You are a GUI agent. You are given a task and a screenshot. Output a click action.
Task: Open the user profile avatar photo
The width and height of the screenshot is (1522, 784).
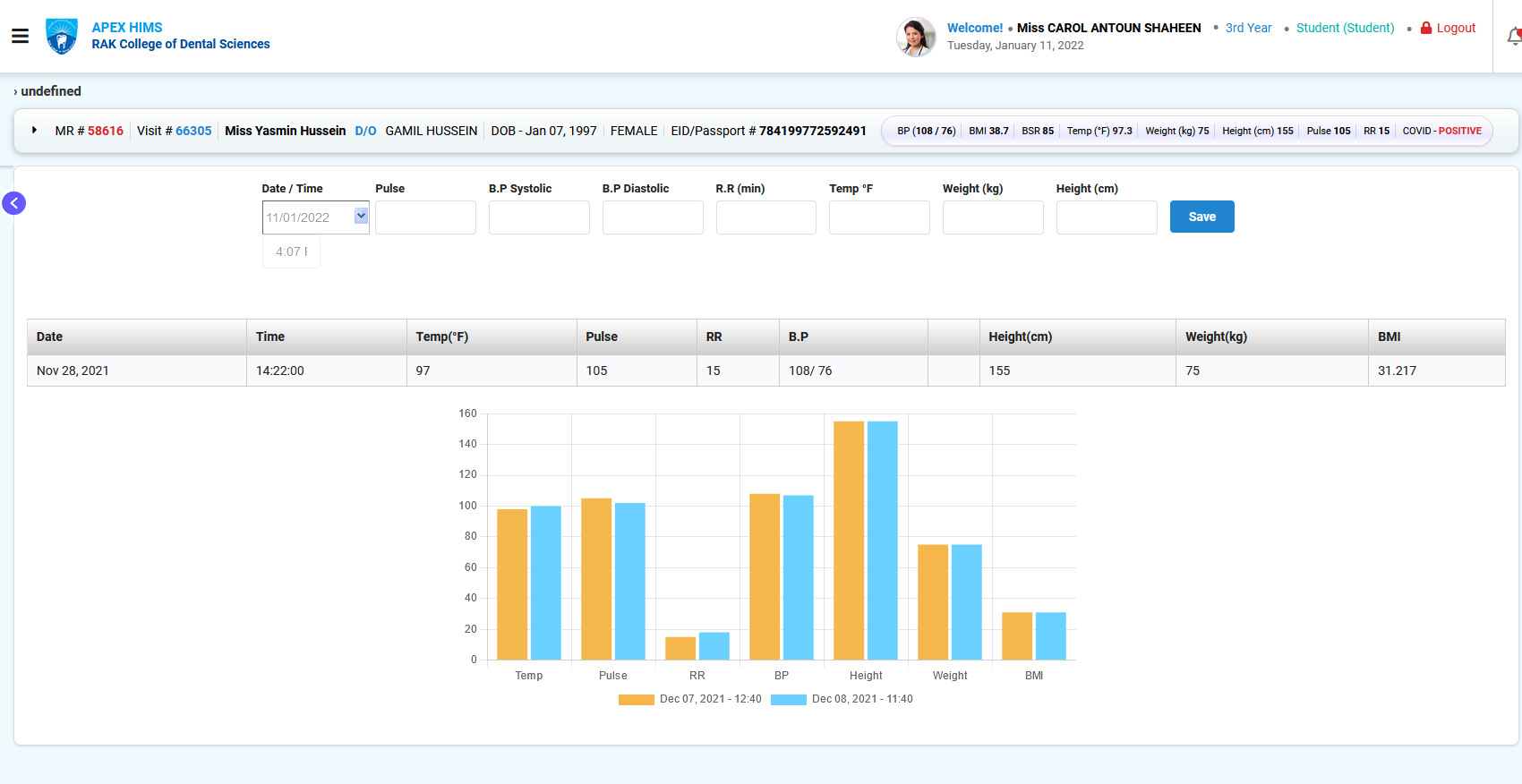(x=916, y=37)
